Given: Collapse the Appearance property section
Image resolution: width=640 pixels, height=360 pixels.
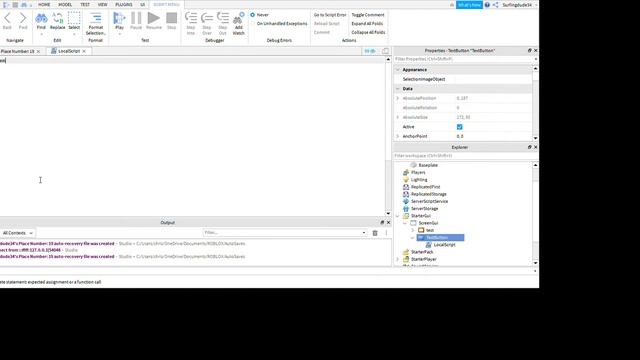Looking at the screenshot, I should click(x=398, y=70).
